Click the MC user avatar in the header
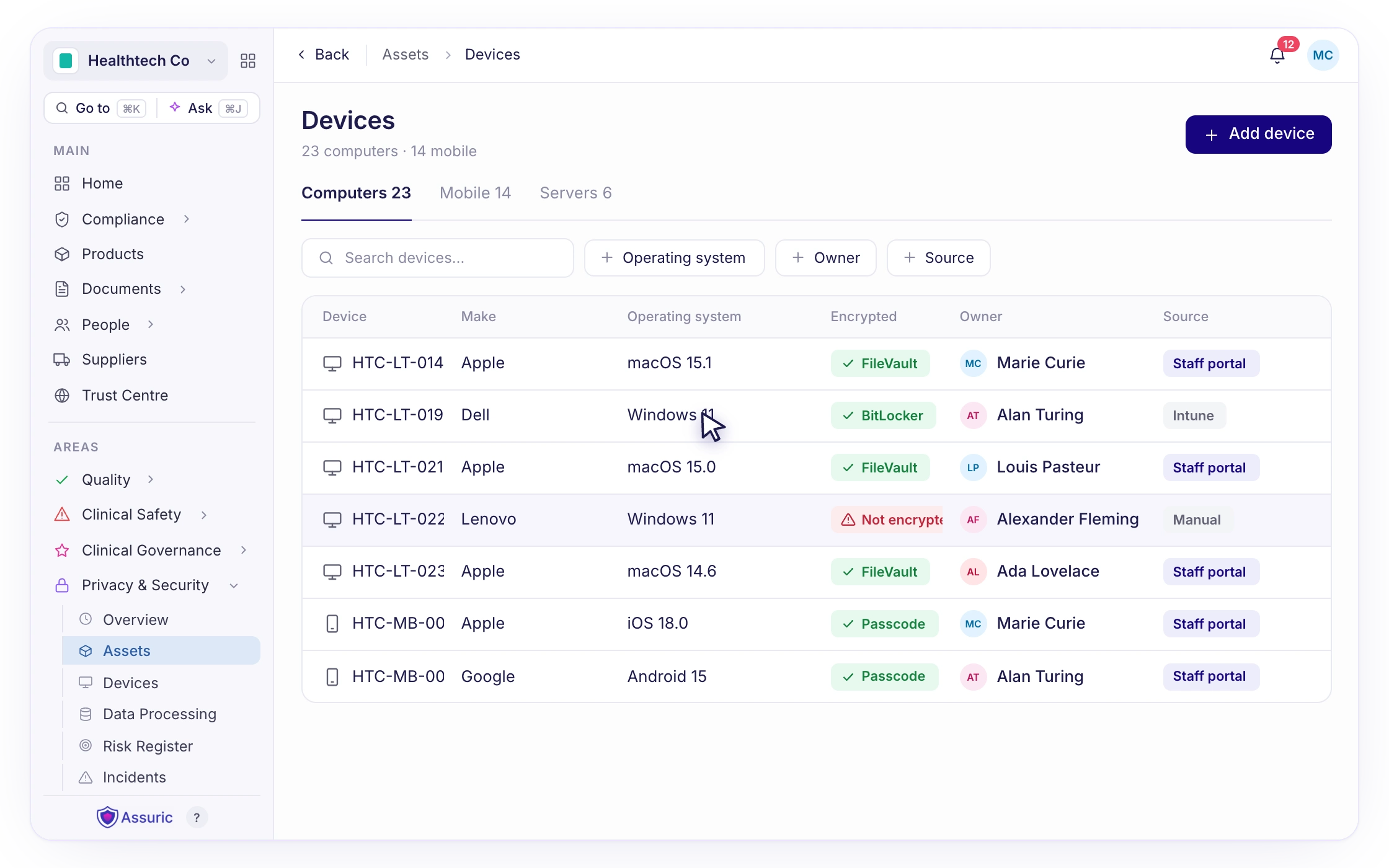 [x=1323, y=55]
